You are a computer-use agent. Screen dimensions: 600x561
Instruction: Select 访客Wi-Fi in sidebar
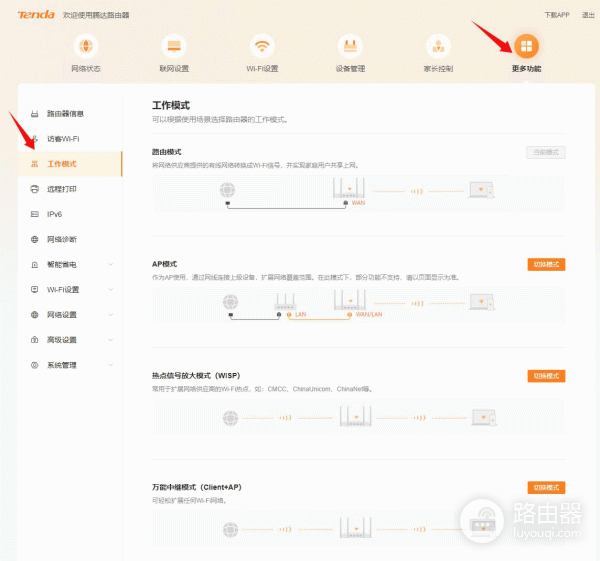pyautogui.click(x=63, y=138)
